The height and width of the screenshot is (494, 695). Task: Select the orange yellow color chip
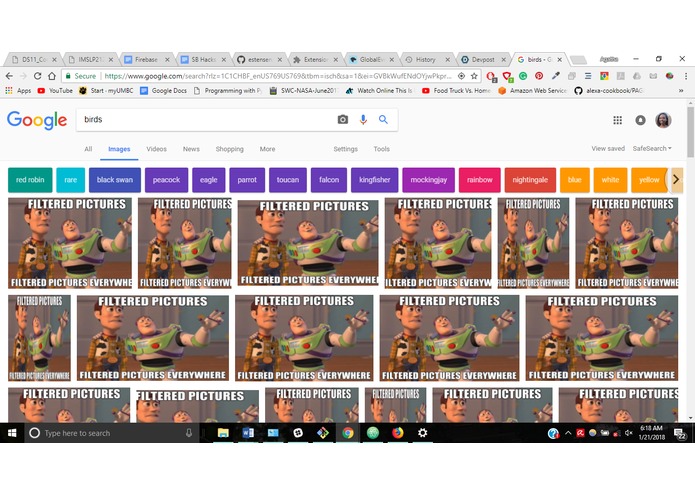coord(649,180)
